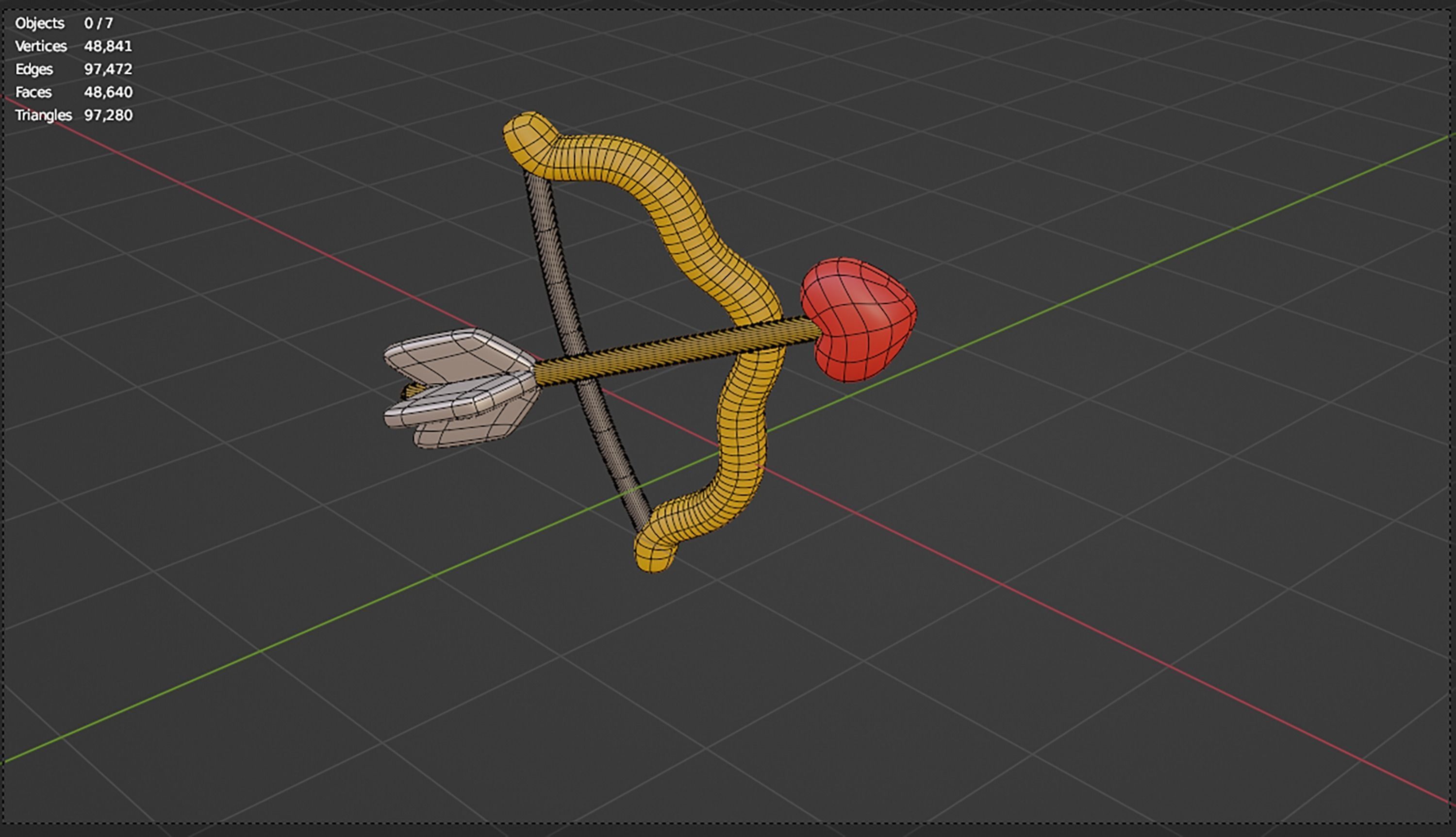Click the Objects 0 / 7 statistic
Screen dimensions: 1456x837
click(x=65, y=23)
